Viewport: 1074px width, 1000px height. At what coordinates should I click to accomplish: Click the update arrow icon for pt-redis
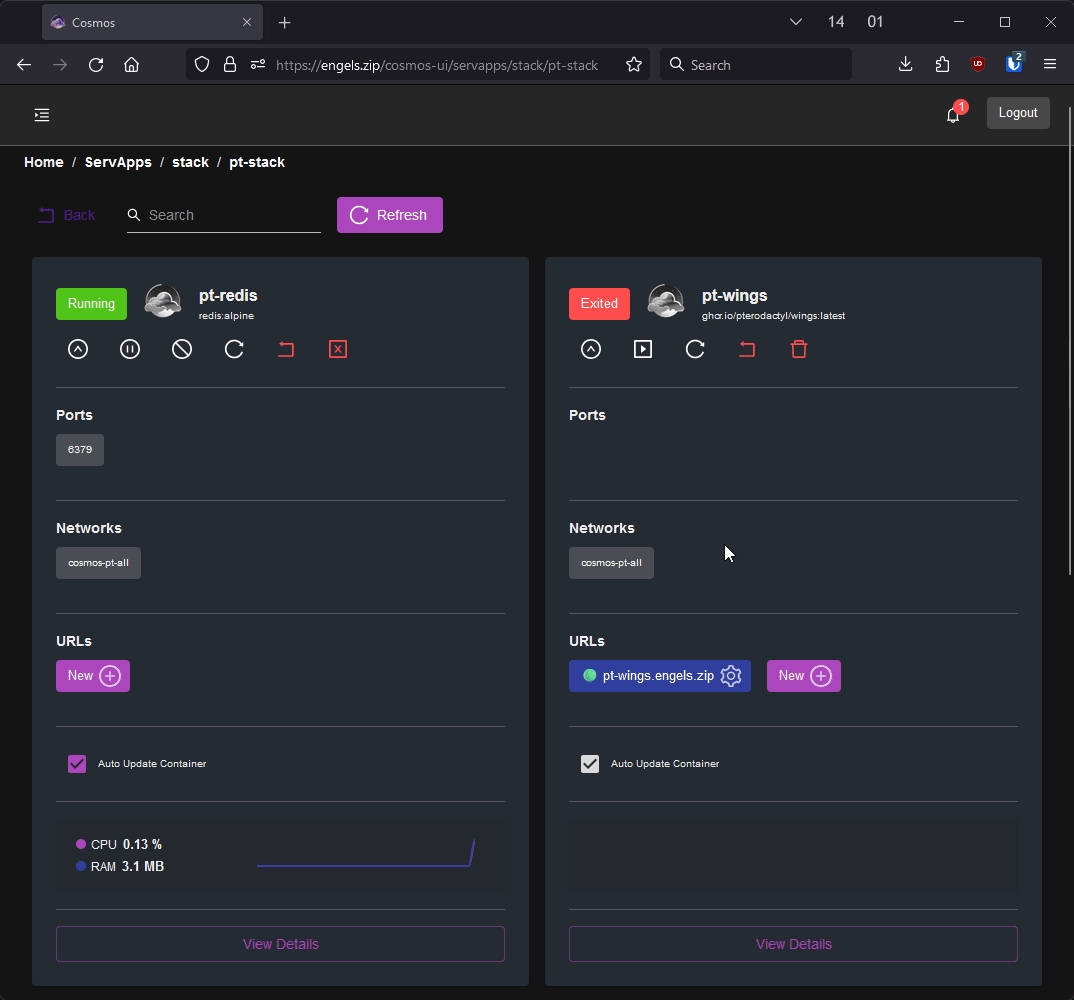[78, 349]
